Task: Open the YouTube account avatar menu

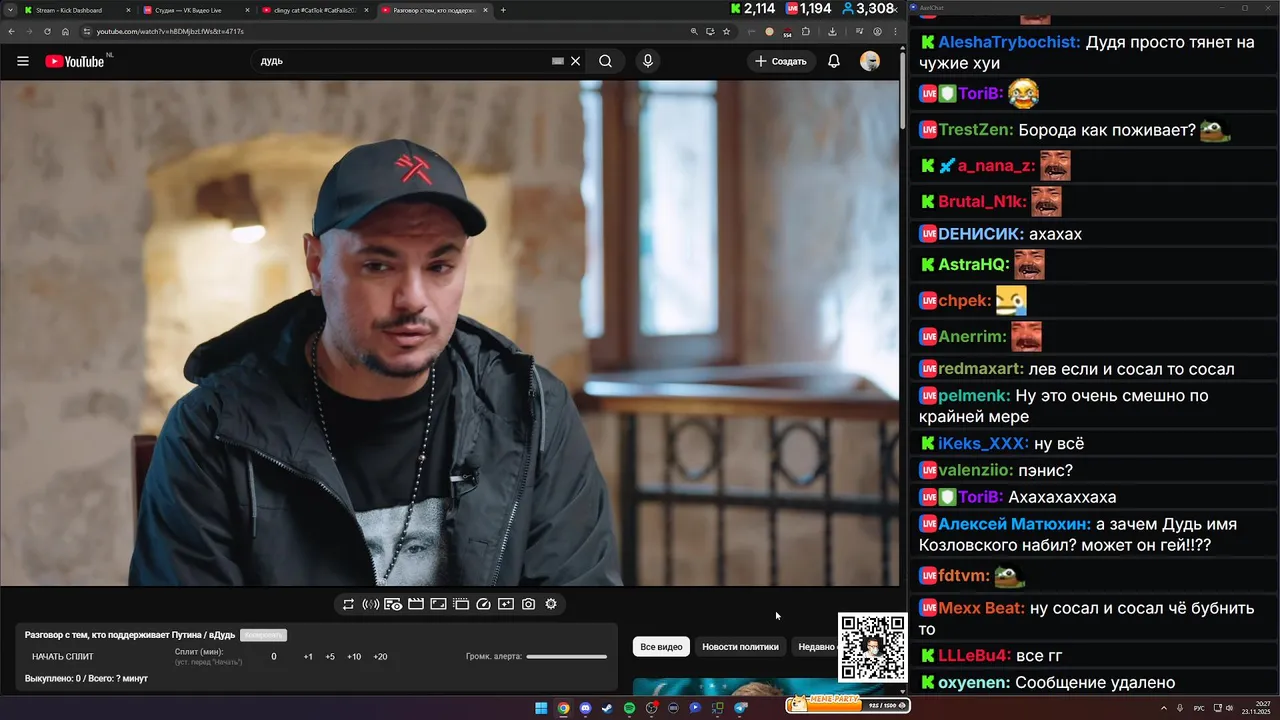Action: [x=870, y=61]
